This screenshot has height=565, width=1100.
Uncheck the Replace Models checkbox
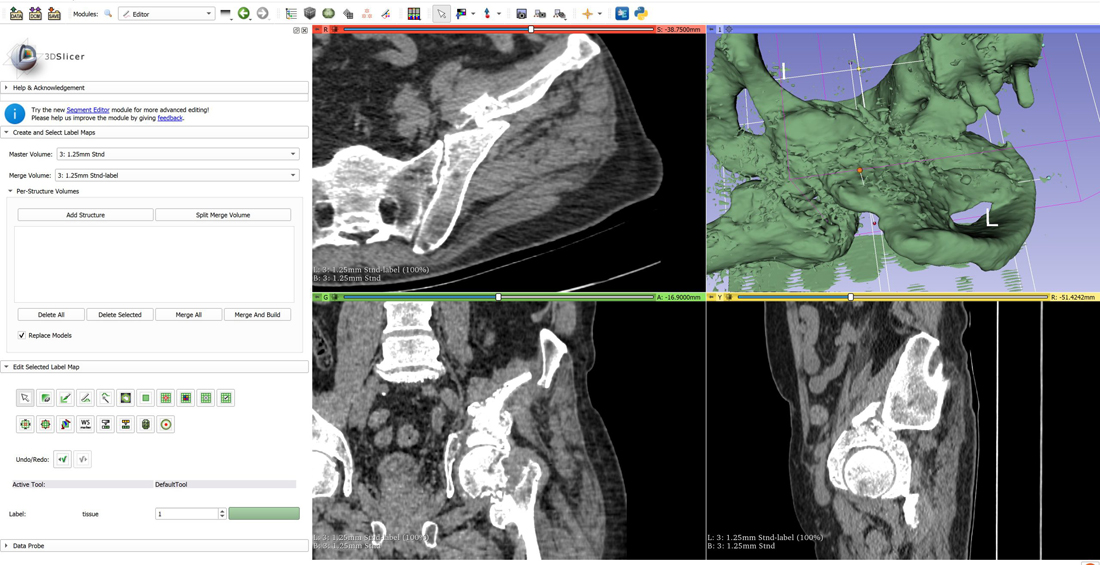pos(22,335)
